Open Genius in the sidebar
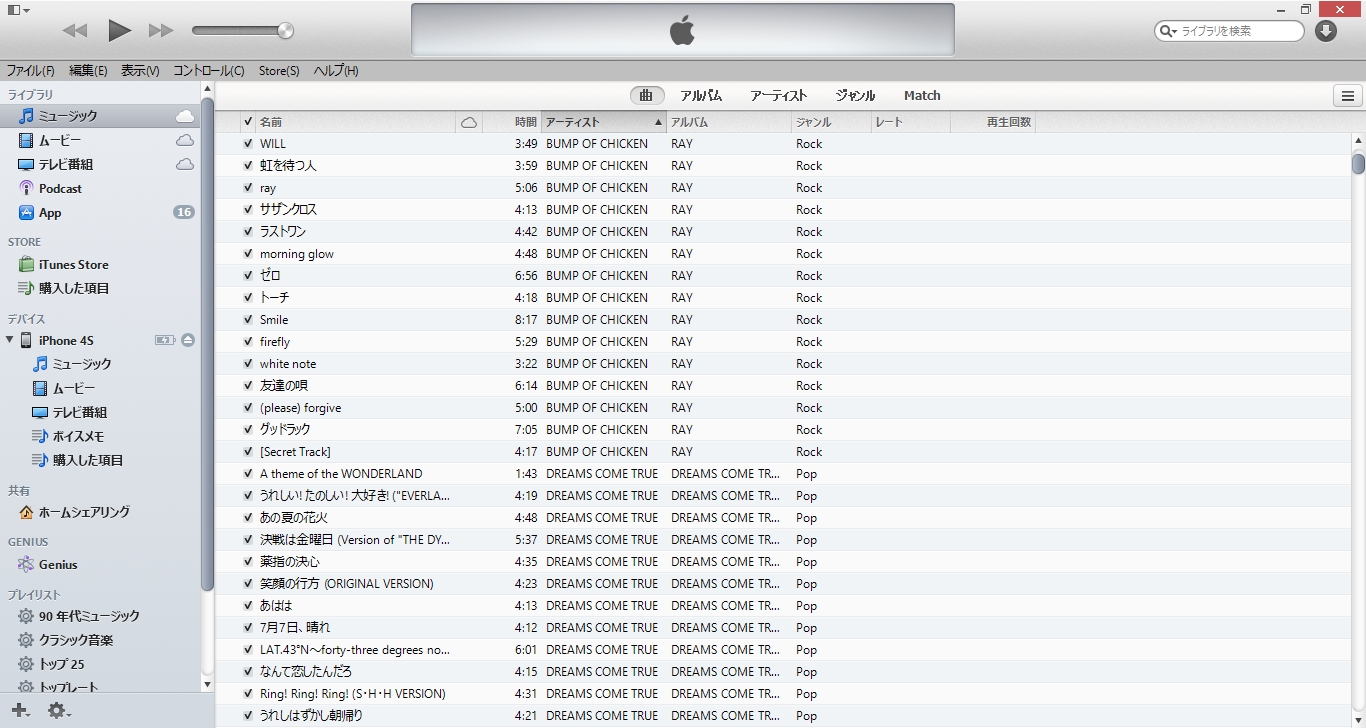 [100, 564]
